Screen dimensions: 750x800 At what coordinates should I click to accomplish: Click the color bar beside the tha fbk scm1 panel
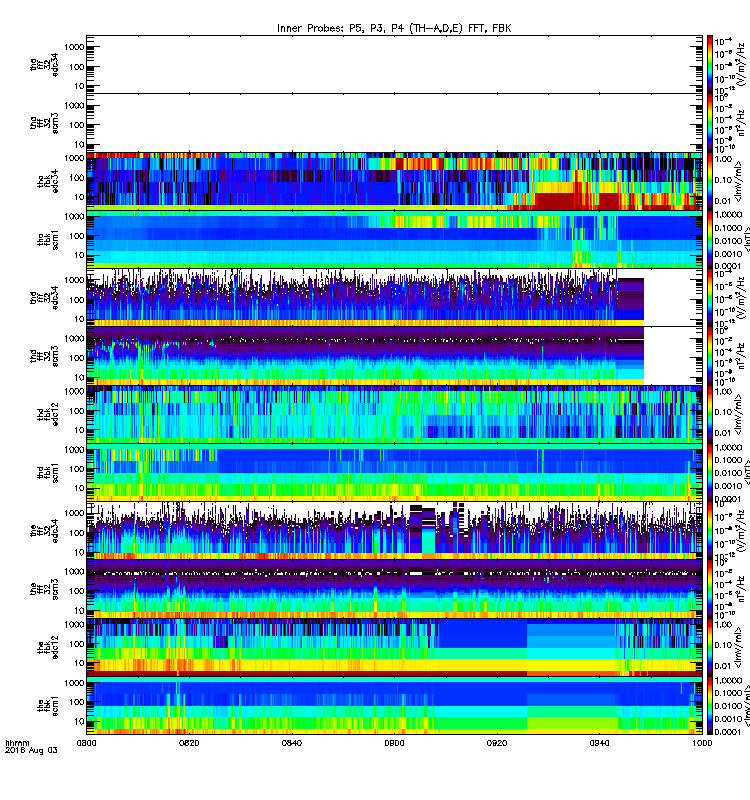coord(710,240)
